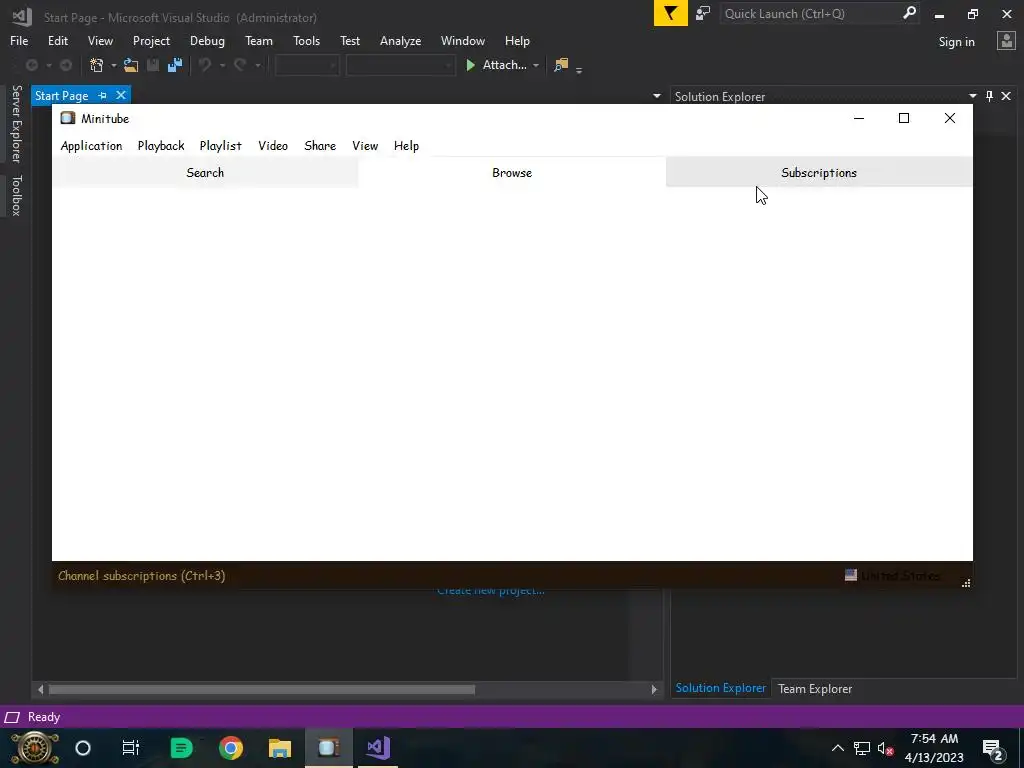Open the Search tab in Minitube

point(205,172)
